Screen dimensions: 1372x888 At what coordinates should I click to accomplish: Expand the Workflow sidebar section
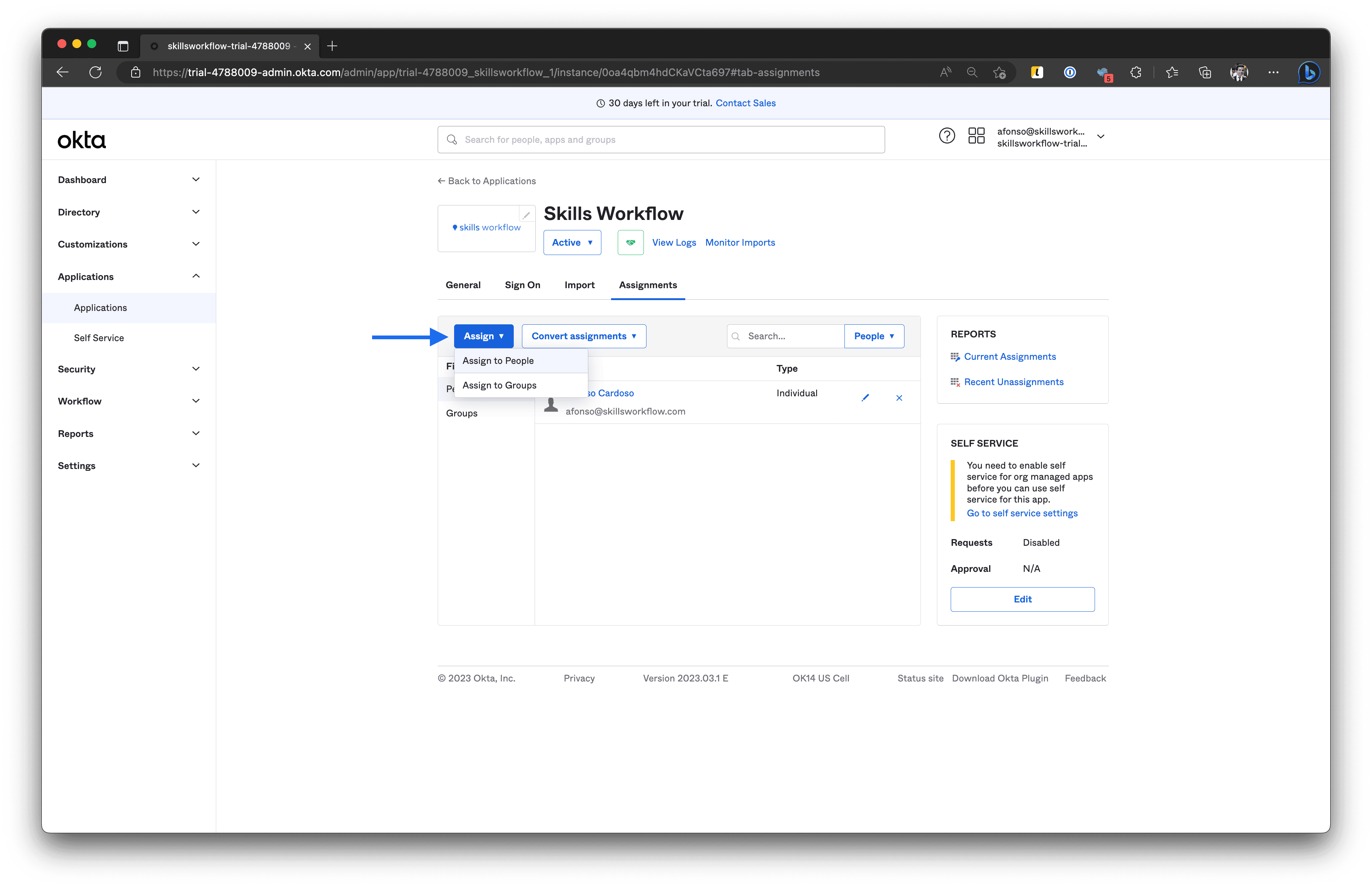129,401
